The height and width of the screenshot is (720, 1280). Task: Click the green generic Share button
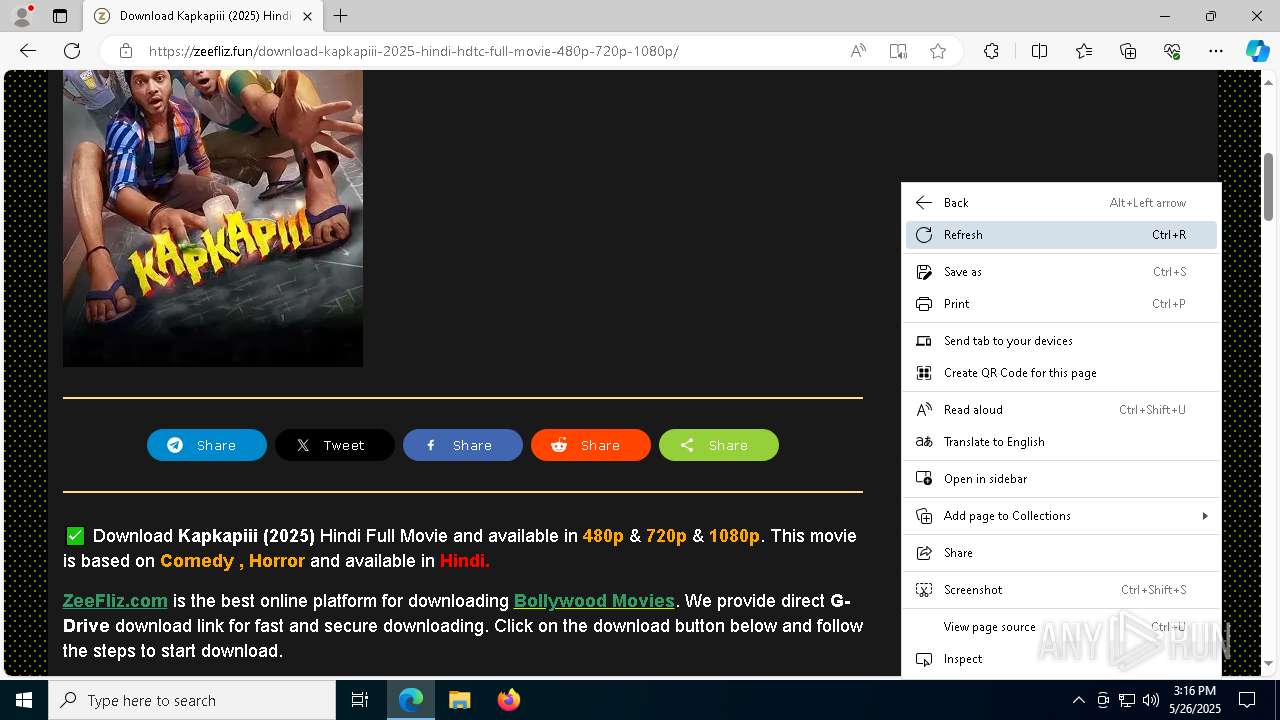click(719, 445)
